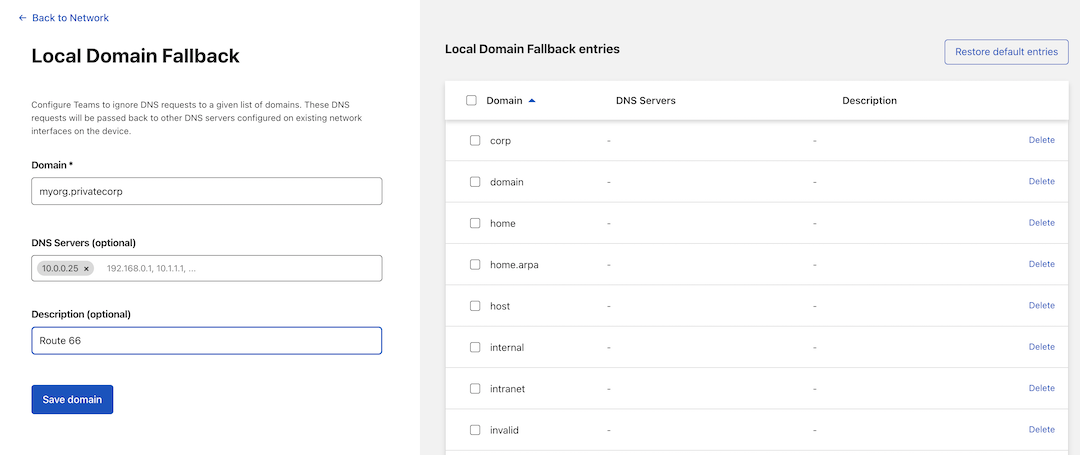This screenshot has width=1080, height=455.
Task: Focus the Domain text field
Action: [207, 191]
